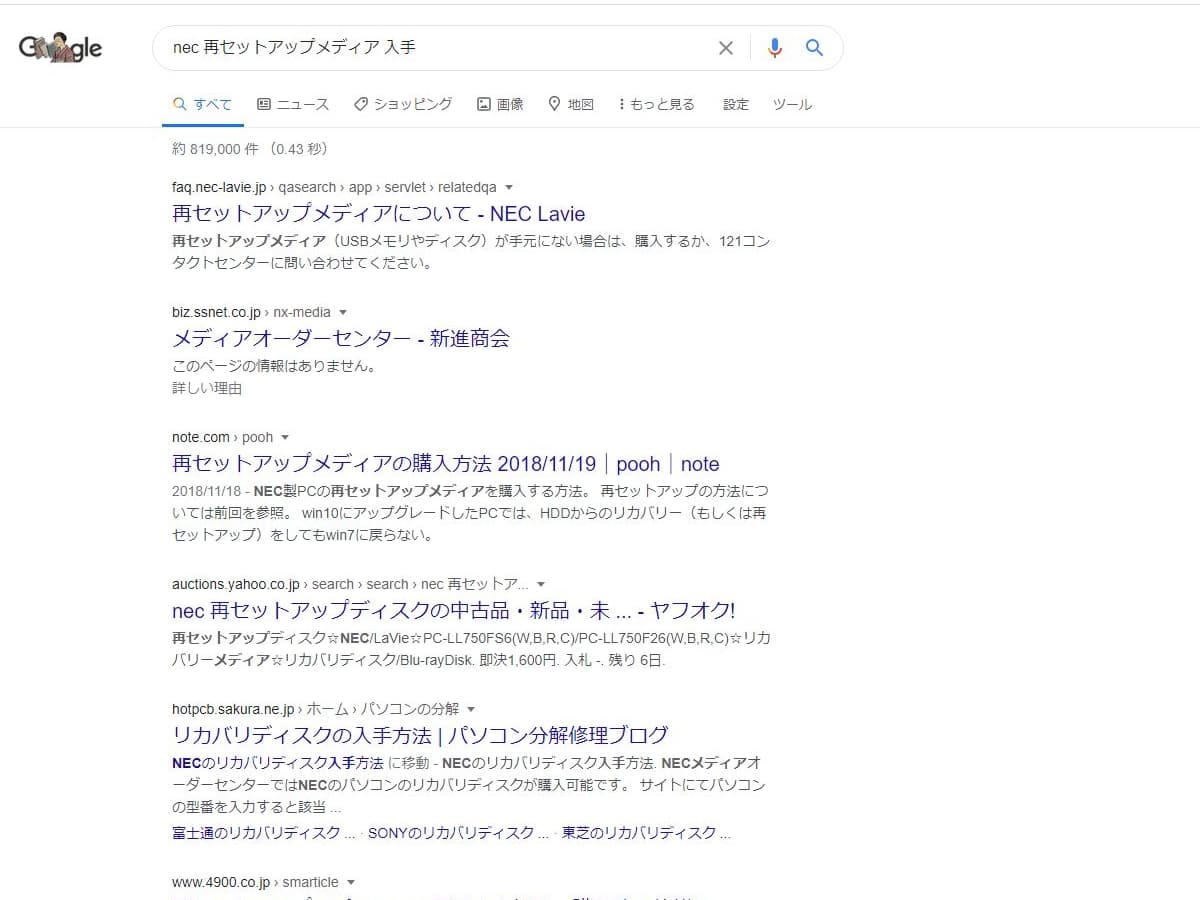Expand the もっと見る menu
This screenshot has height=900, width=1200.
[x=657, y=104]
